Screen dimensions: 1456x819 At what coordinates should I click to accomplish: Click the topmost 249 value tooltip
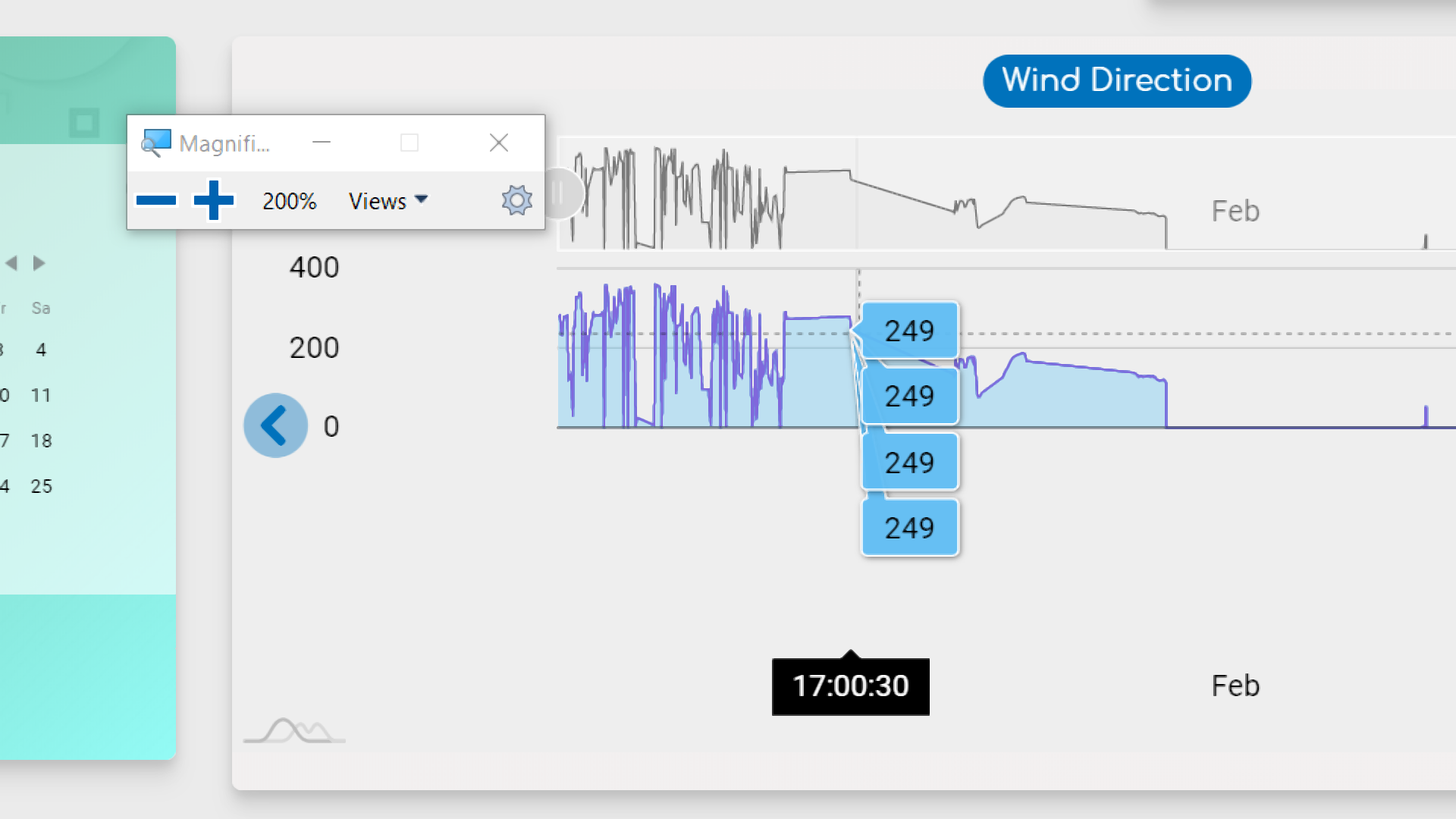click(909, 331)
